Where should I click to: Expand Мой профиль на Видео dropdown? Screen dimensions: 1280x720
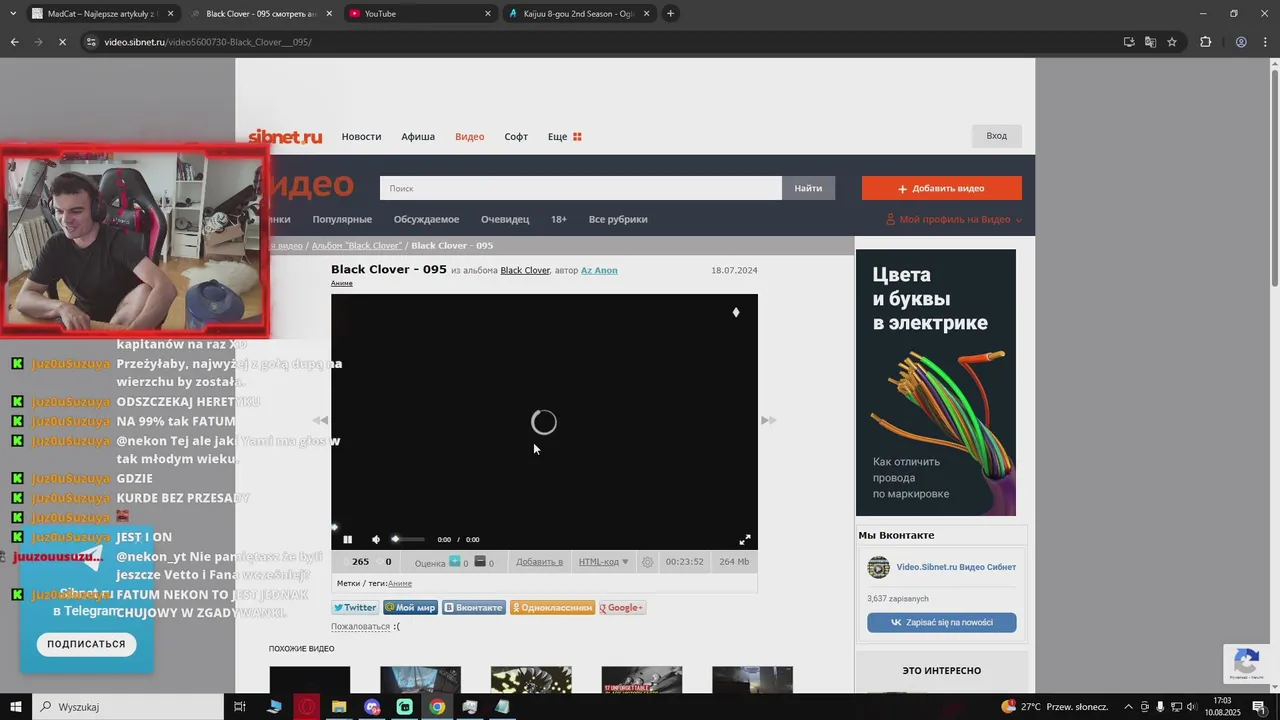click(954, 219)
